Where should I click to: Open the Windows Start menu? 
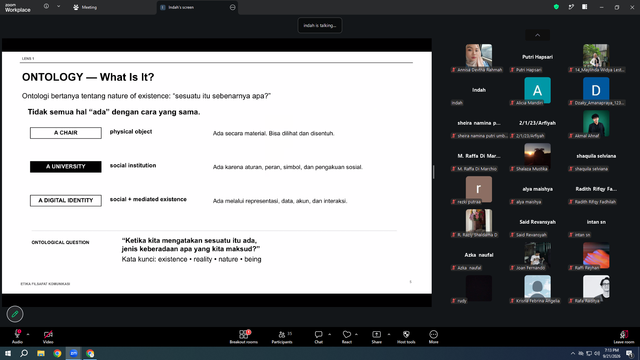(x=8, y=353)
